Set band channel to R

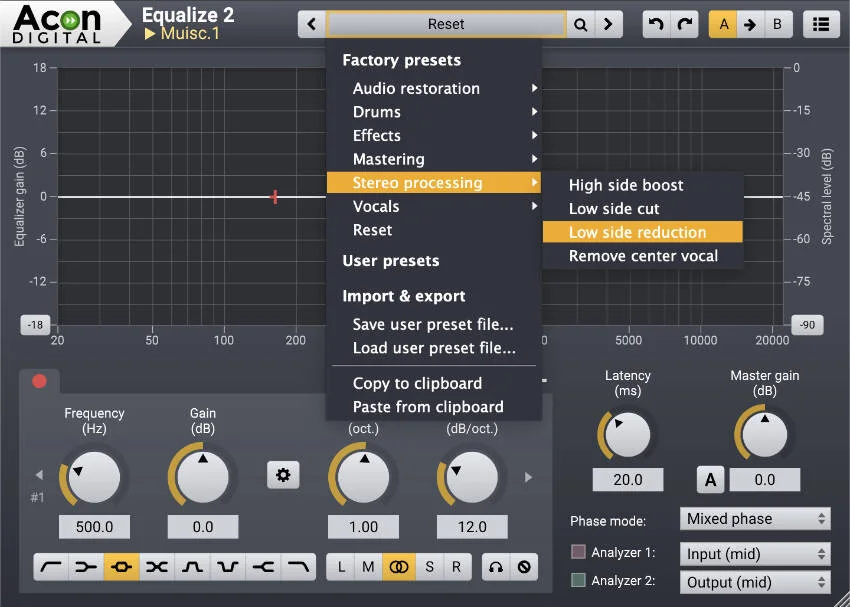[456, 567]
